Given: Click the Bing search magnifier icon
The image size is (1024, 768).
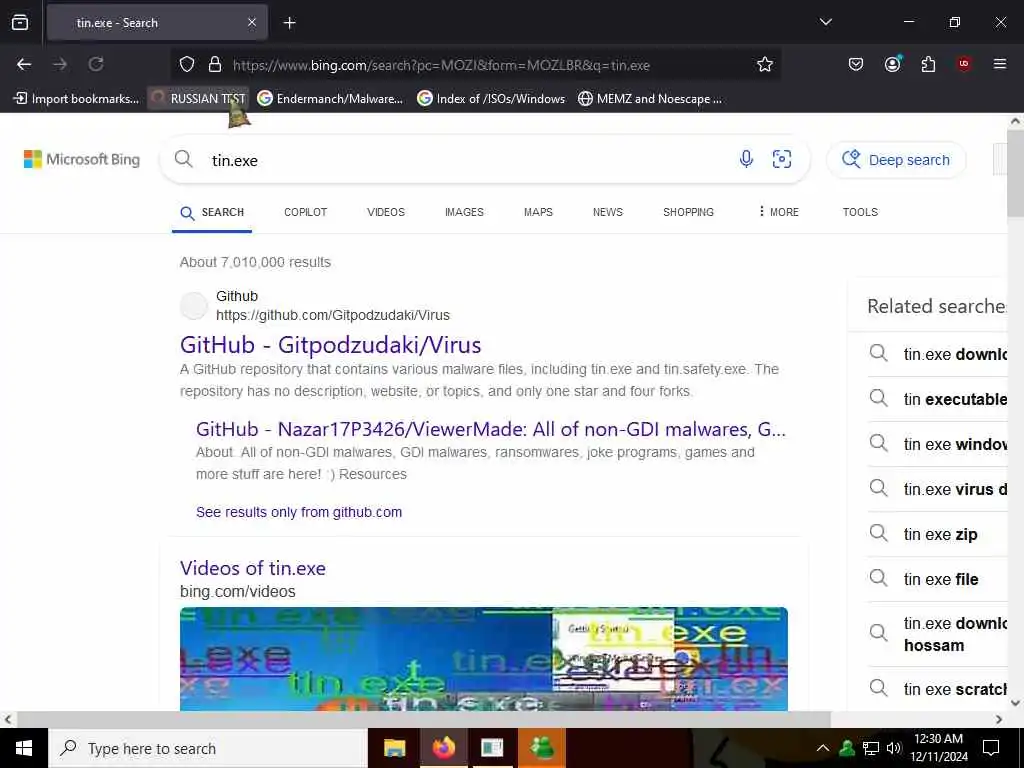Looking at the screenshot, I should [184, 159].
